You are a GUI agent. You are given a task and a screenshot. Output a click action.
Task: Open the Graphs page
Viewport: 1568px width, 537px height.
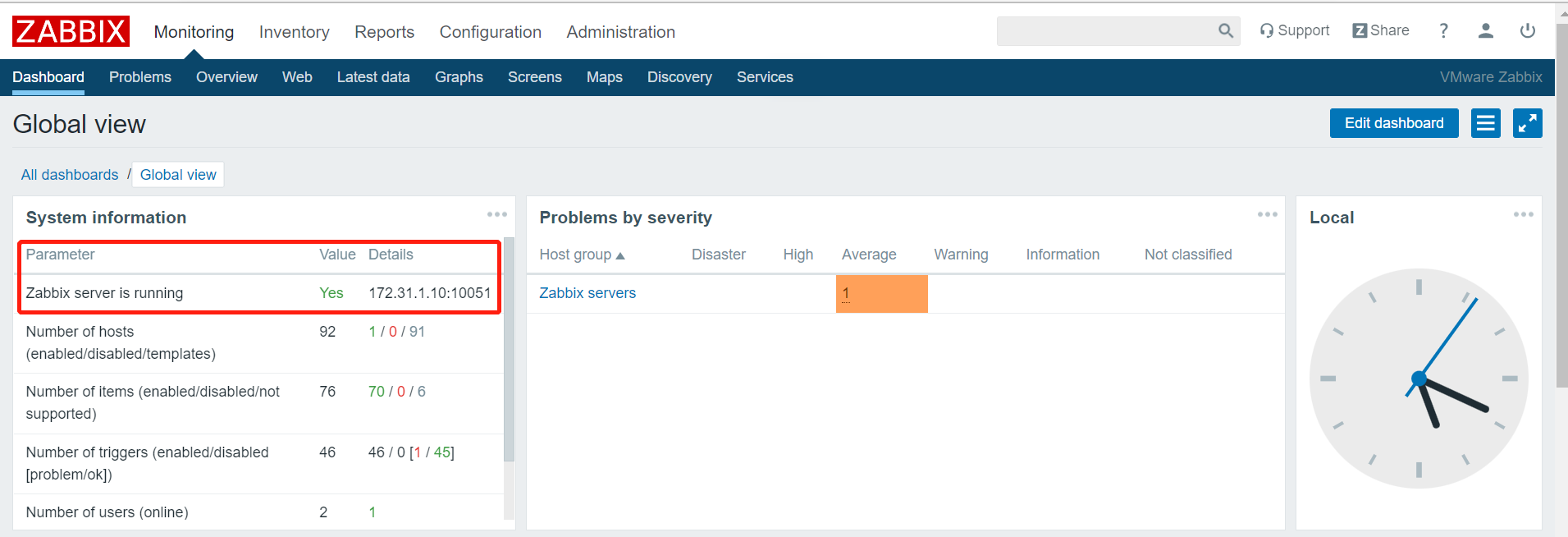tap(459, 77)
